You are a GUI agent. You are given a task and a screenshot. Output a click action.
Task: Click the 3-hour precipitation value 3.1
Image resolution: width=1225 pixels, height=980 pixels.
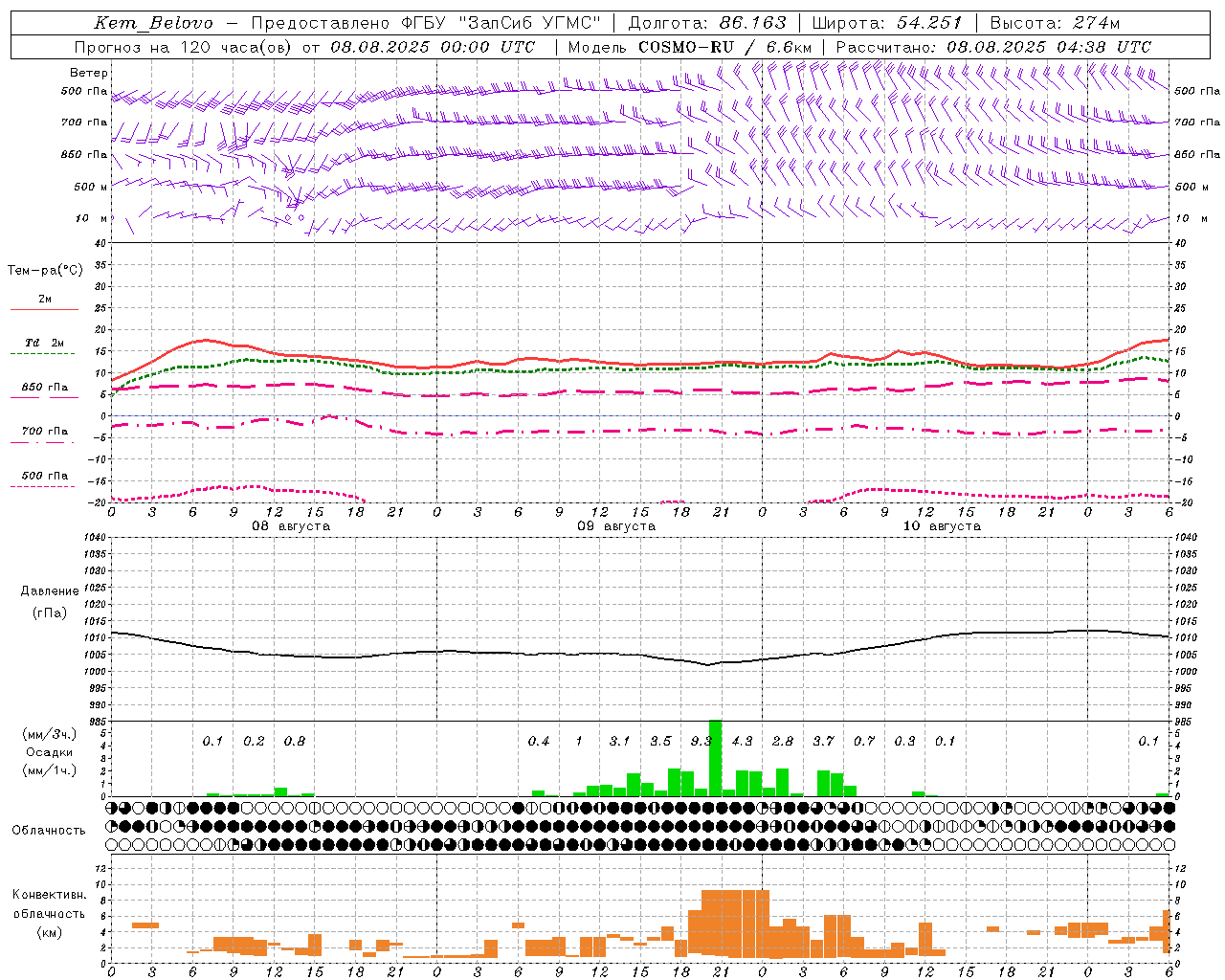(x=619, y=741)
